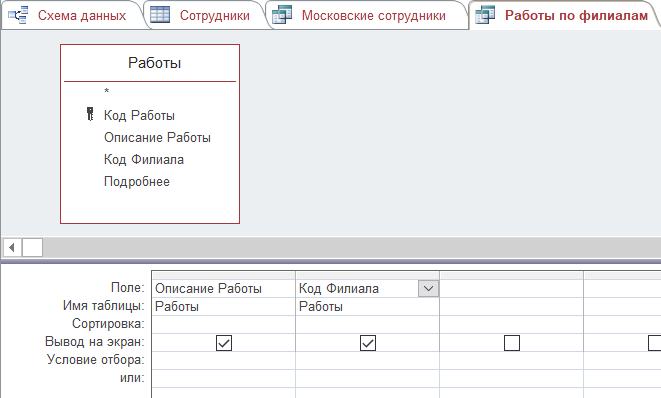This screenshot has width=661, height=398.
Task: Click the primary key icon beside Код Работы
Action: pyautogui.click(x=90, y=114)
